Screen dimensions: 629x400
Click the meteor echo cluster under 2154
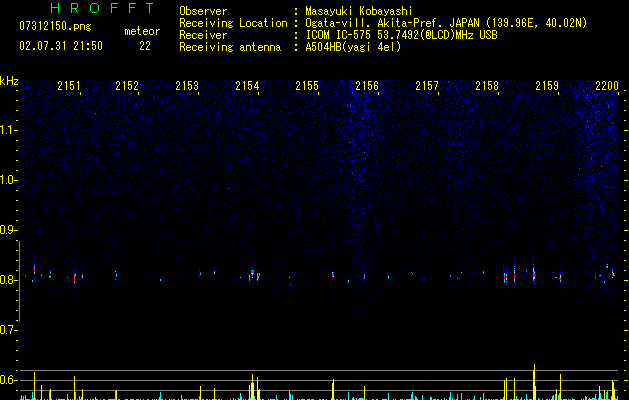254,274
